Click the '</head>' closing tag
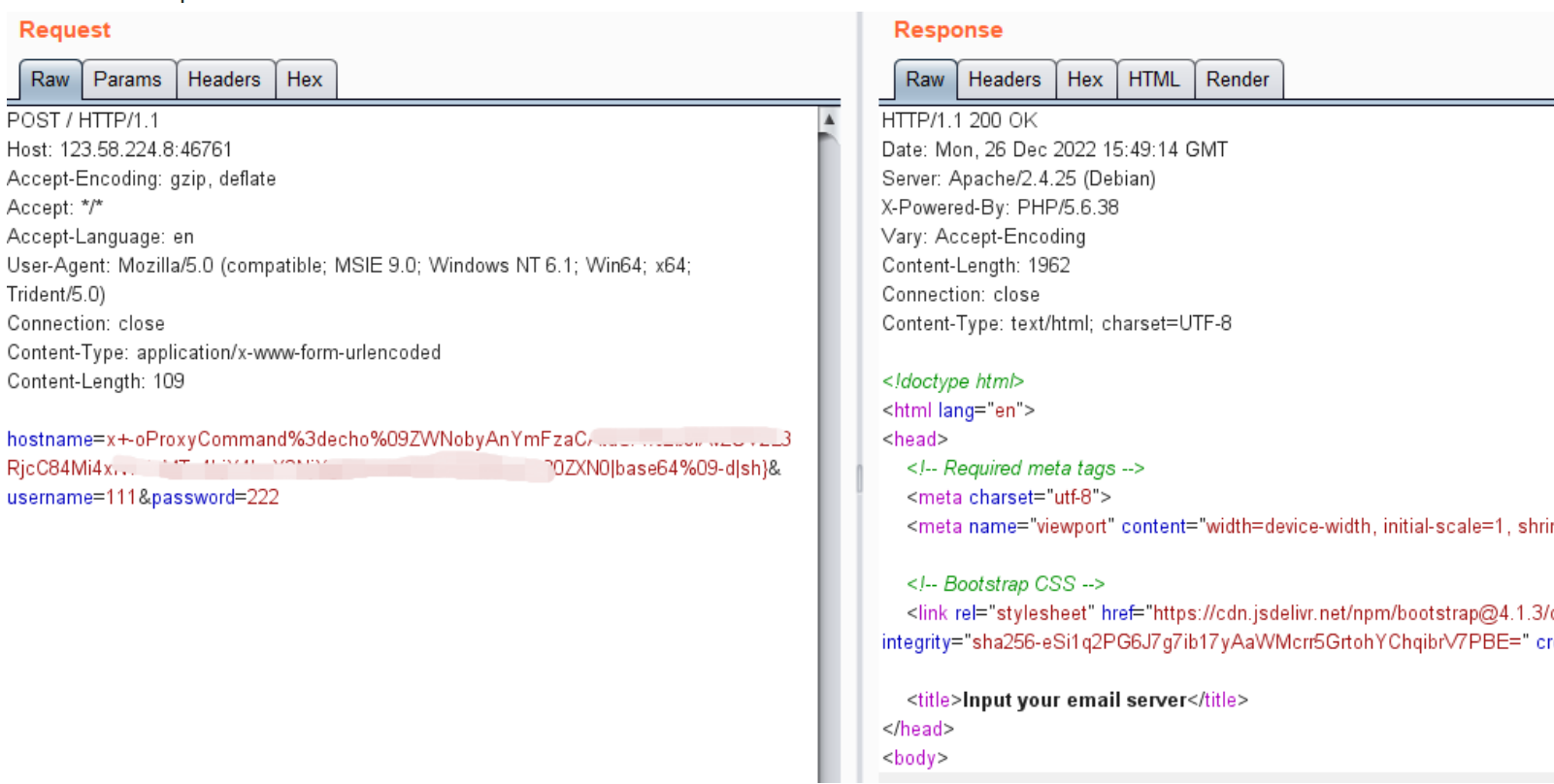1554x784 pixels. [x=917, y=730]
